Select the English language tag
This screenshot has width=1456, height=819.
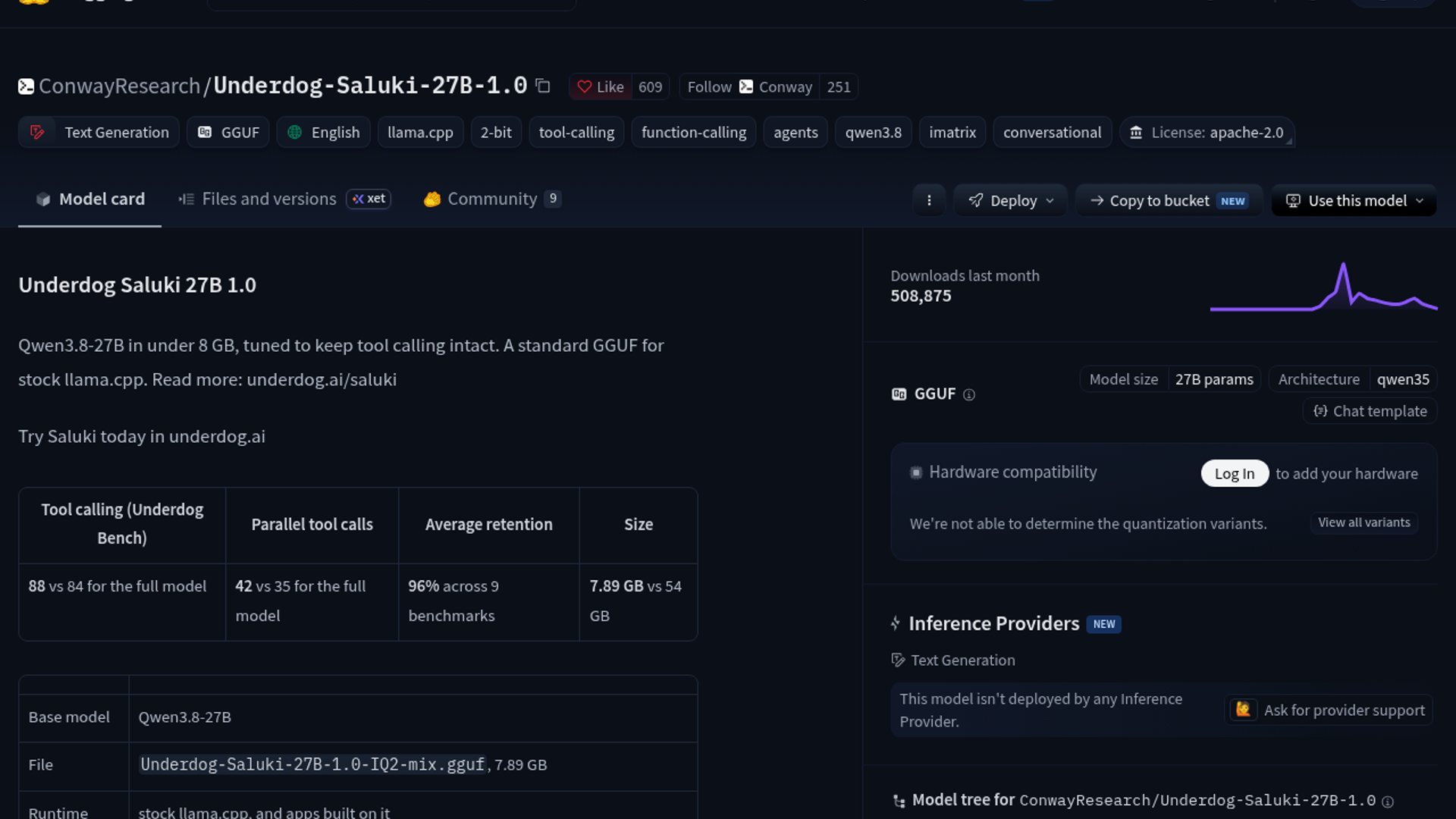click(324, 132)
